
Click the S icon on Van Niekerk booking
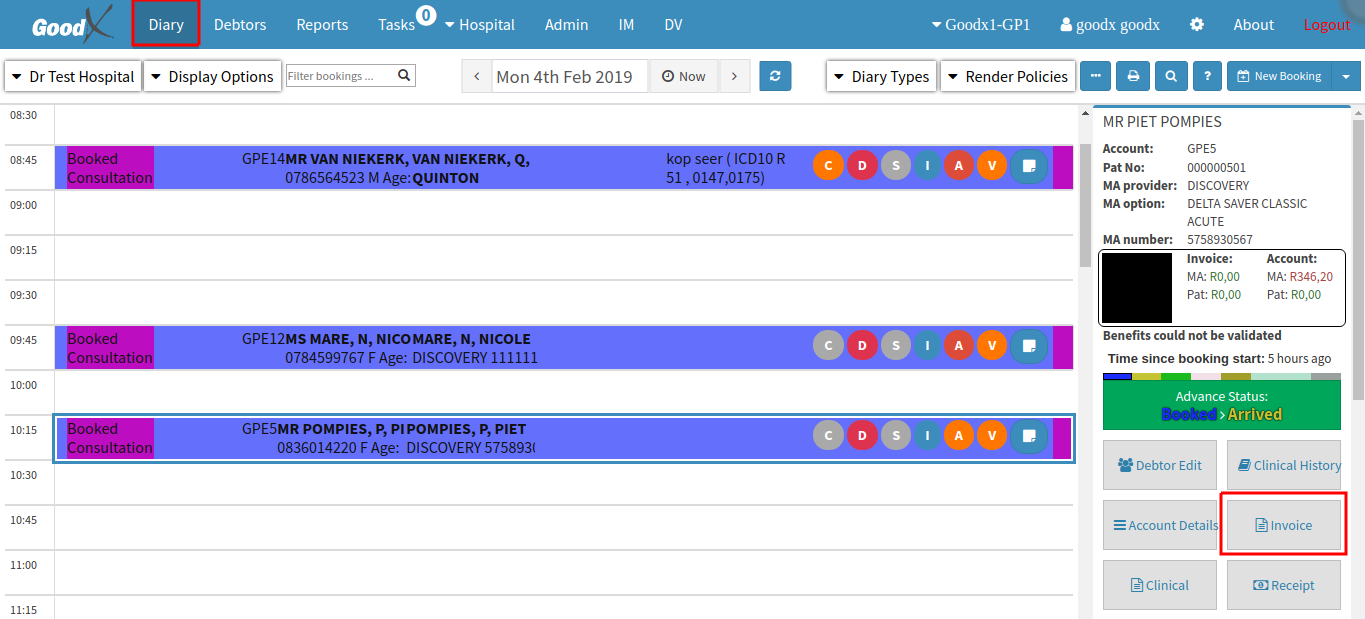(895, 165)
